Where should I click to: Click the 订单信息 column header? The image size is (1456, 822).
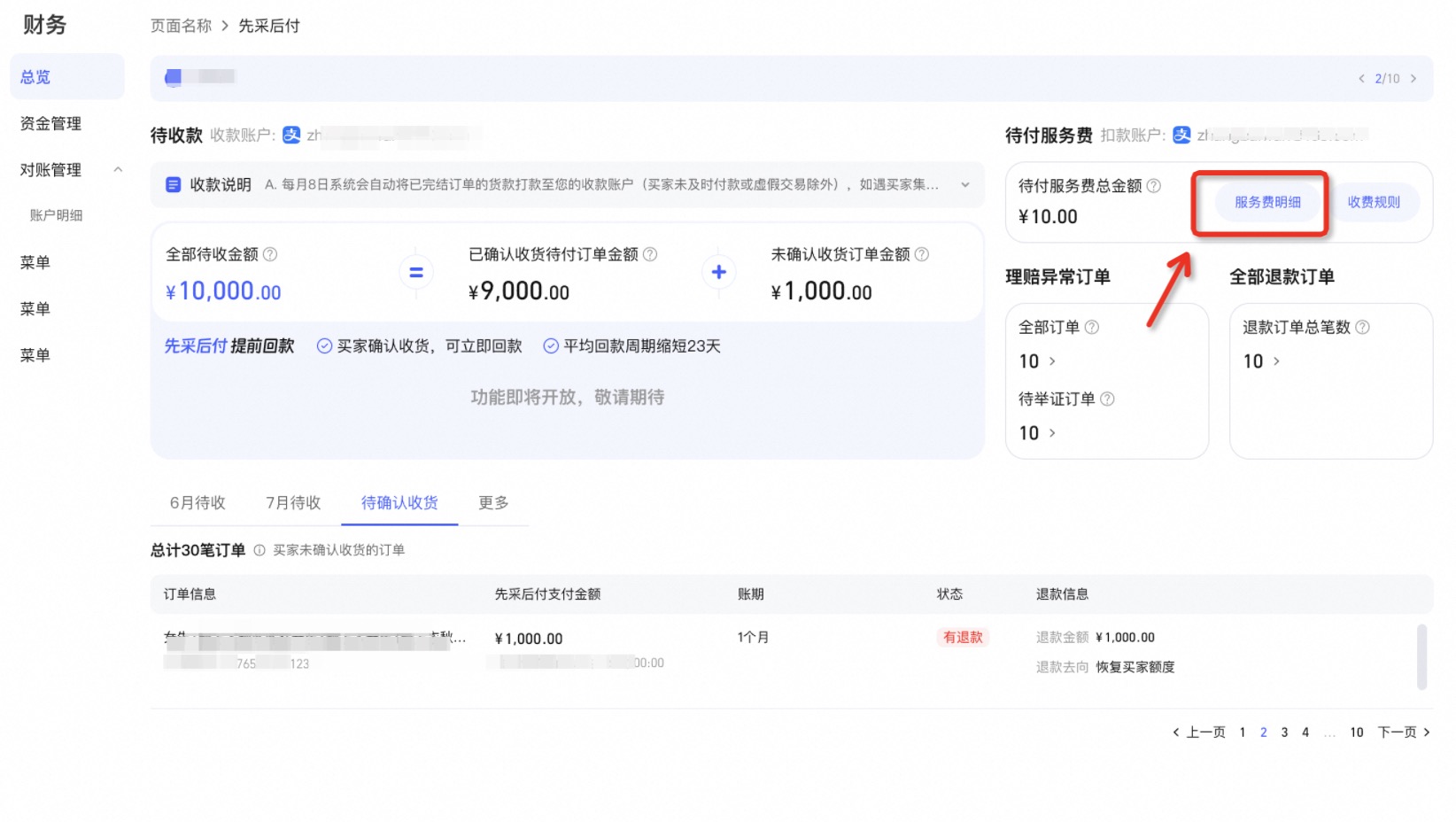[x=190, y=593]
